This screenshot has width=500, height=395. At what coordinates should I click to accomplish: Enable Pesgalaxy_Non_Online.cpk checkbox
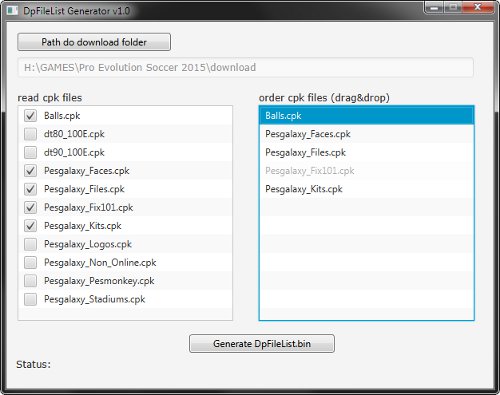pyautogui.click(x=30, y=262)
